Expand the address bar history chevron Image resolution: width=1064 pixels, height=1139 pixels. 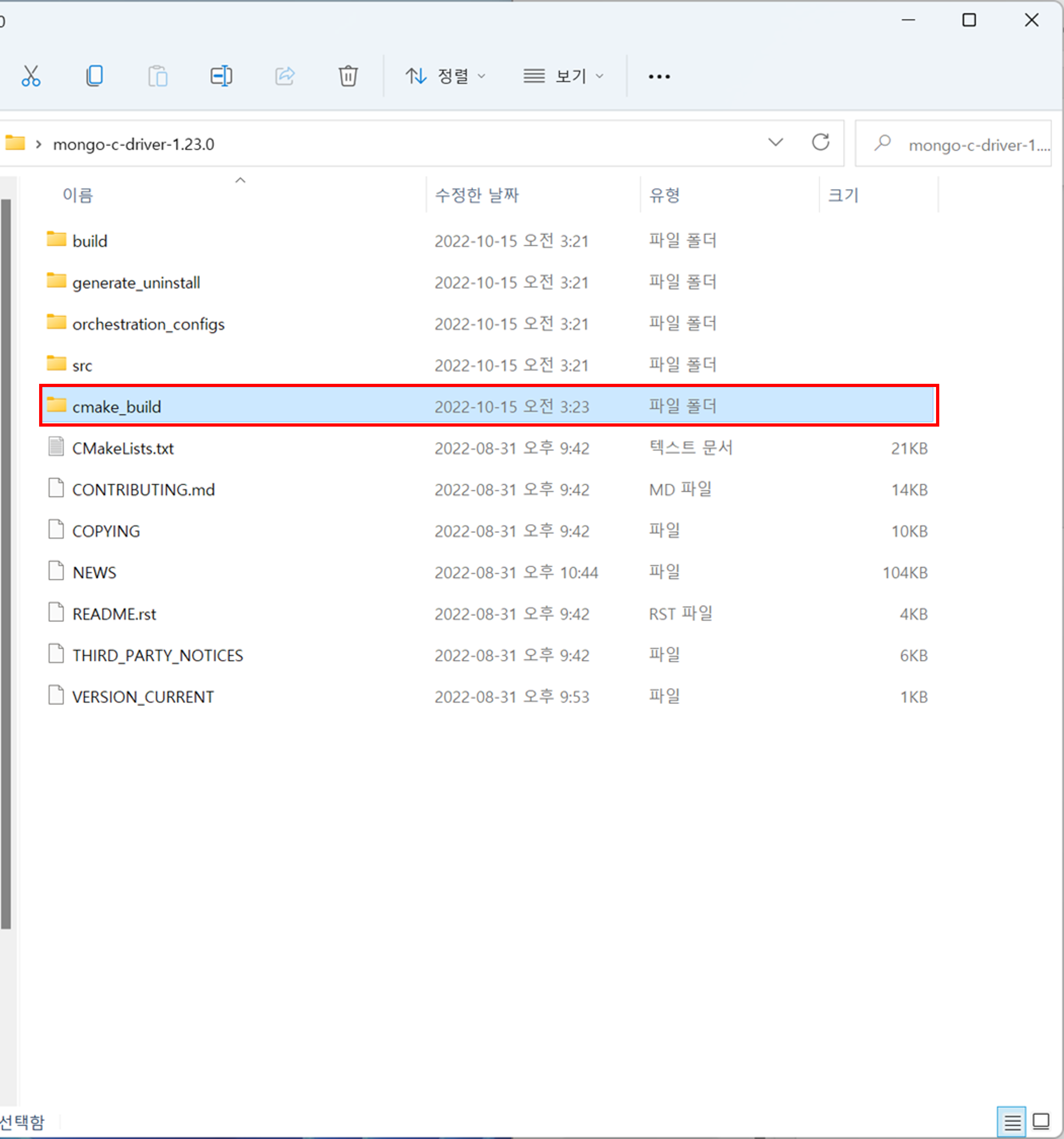tap(775, 142)
